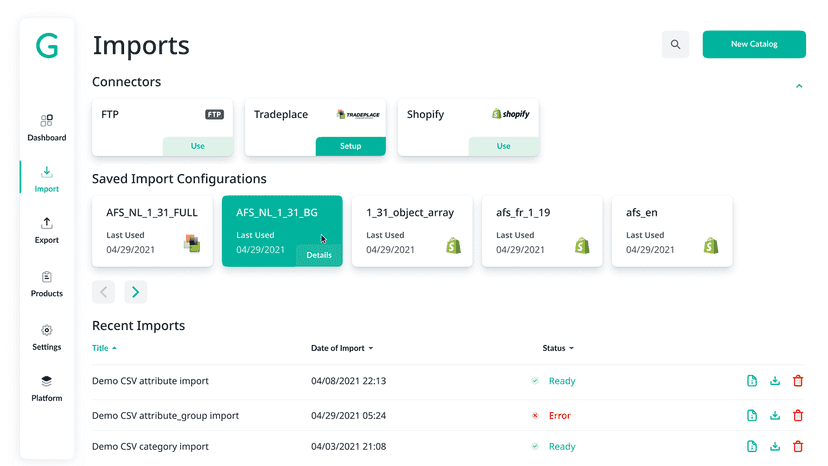The height and width of the screenshot is (466, 828).
Task: Open the search icon button
Action: tap(675, 44)
